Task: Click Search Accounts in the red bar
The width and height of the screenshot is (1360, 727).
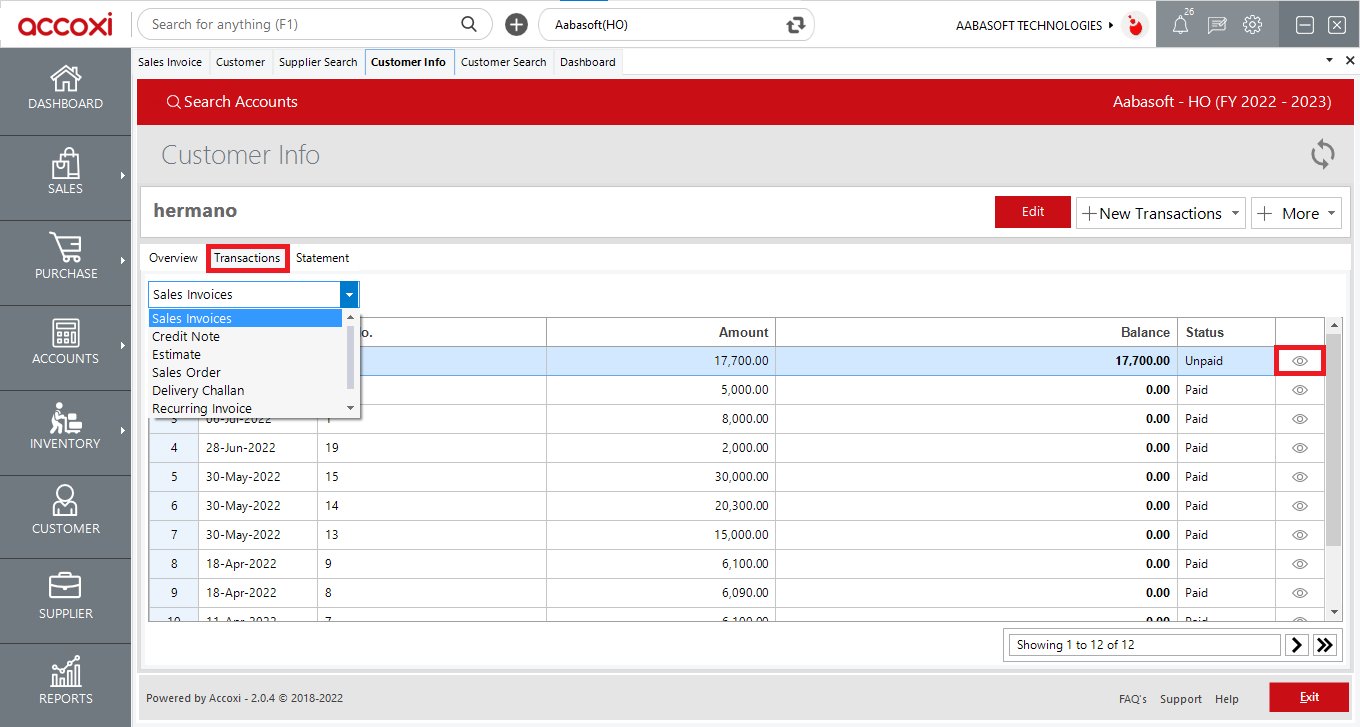Action: pos(232,102)
